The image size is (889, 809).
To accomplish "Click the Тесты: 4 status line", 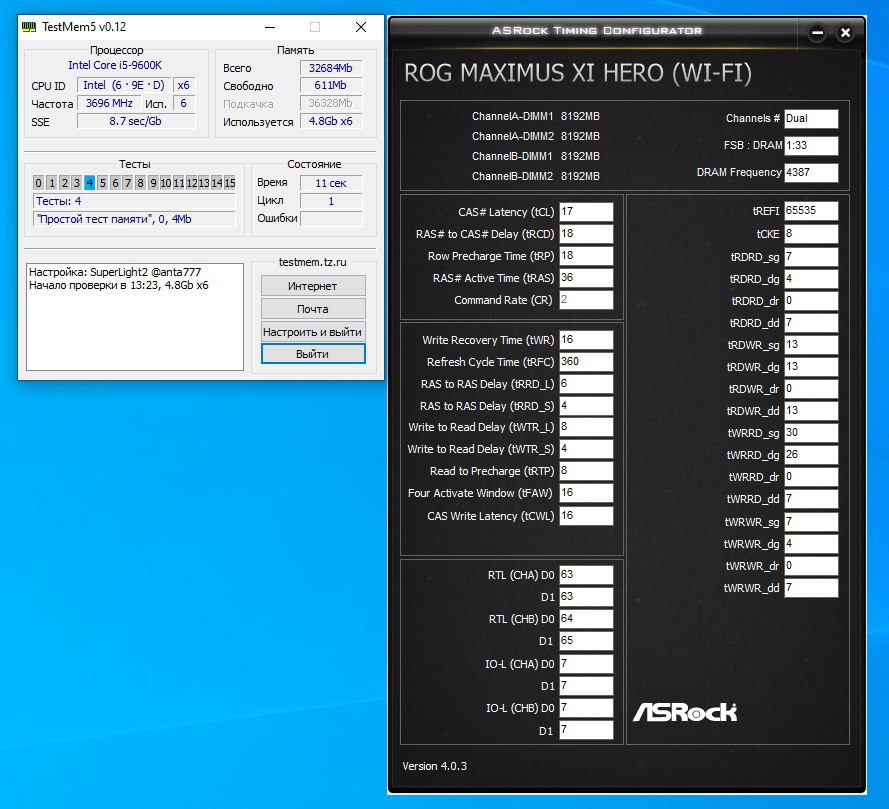I will coord(134,201).
